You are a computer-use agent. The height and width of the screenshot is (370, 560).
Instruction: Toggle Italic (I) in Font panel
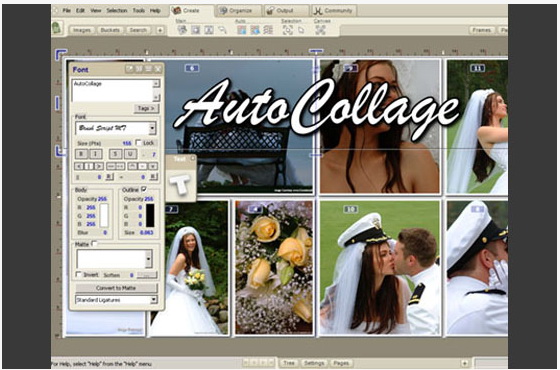point(95,154)
